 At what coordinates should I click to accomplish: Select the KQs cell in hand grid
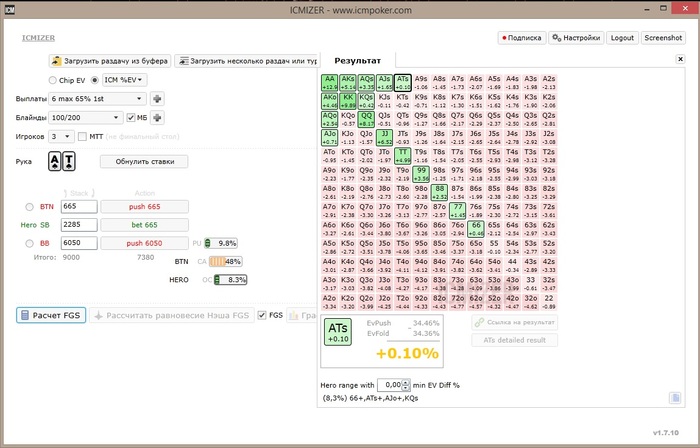tap(366, 101)
